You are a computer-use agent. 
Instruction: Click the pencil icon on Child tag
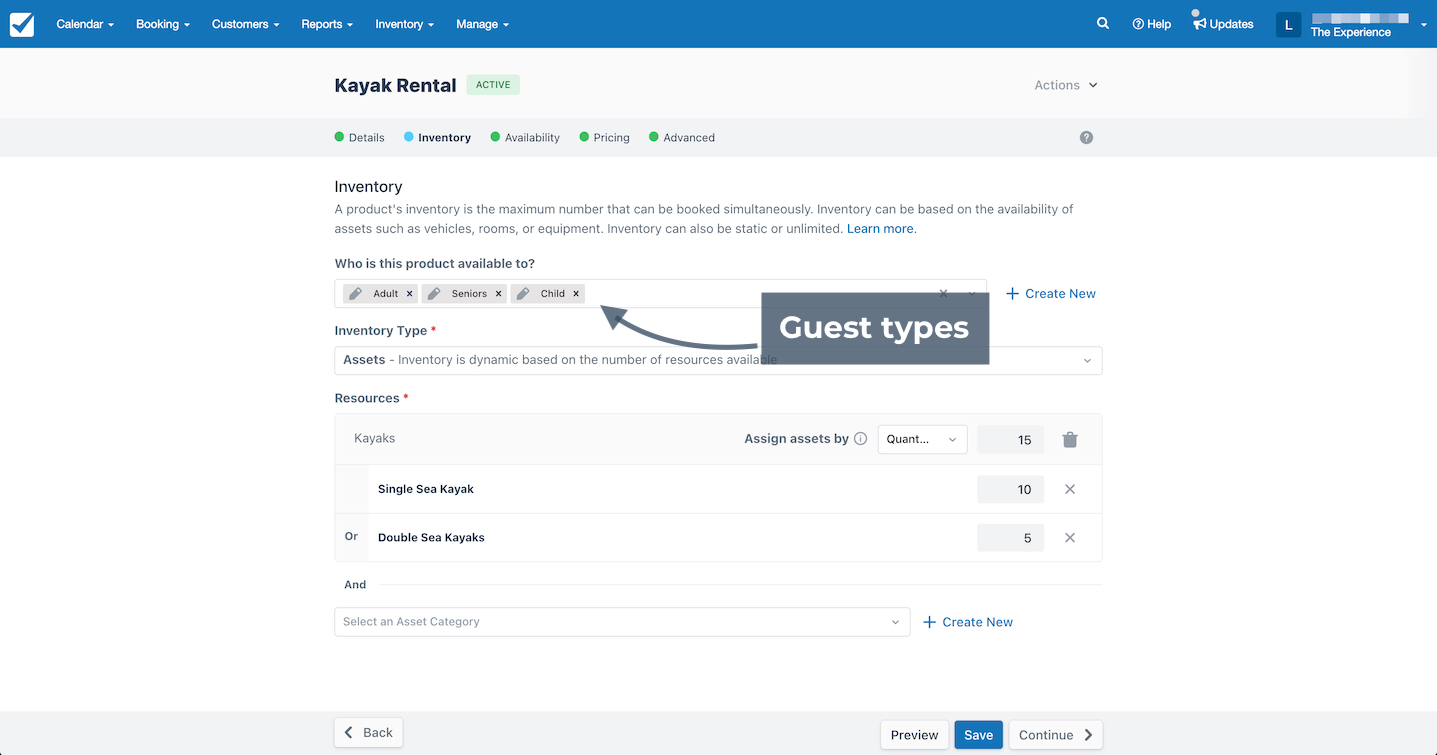coord(523,294)
